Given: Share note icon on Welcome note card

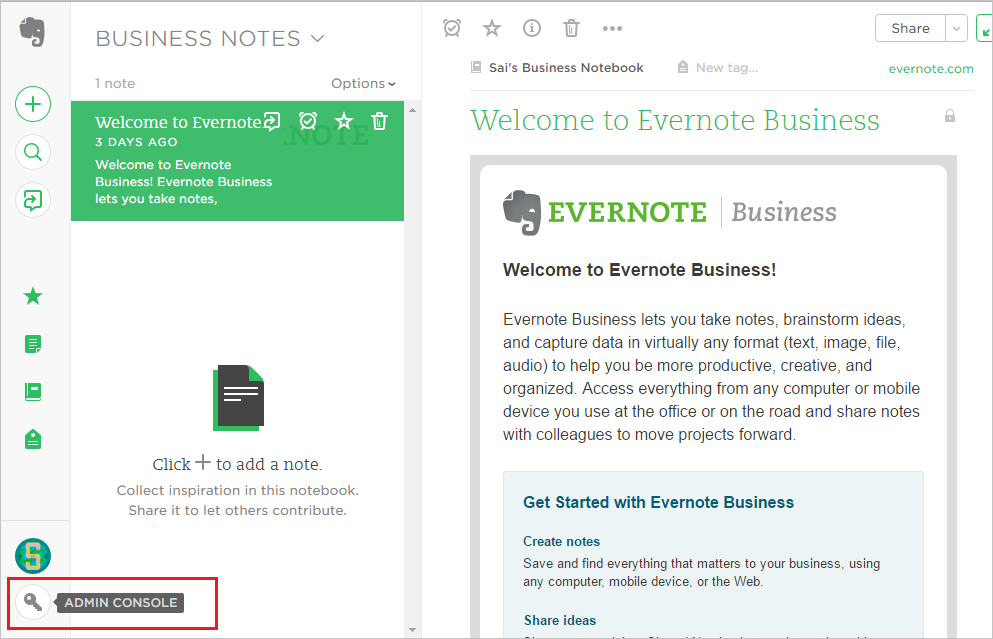Looking at the screenshot, I should tap(272, 121).
